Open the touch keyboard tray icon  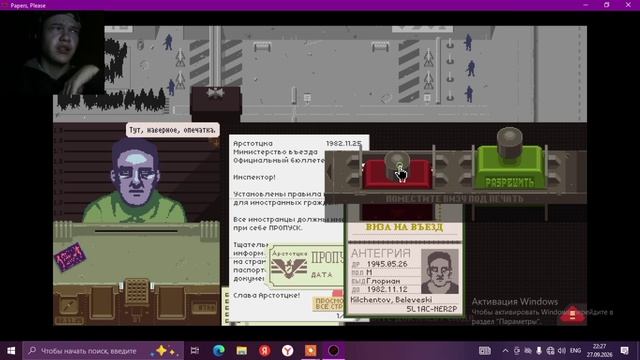[x=484, y=351]
